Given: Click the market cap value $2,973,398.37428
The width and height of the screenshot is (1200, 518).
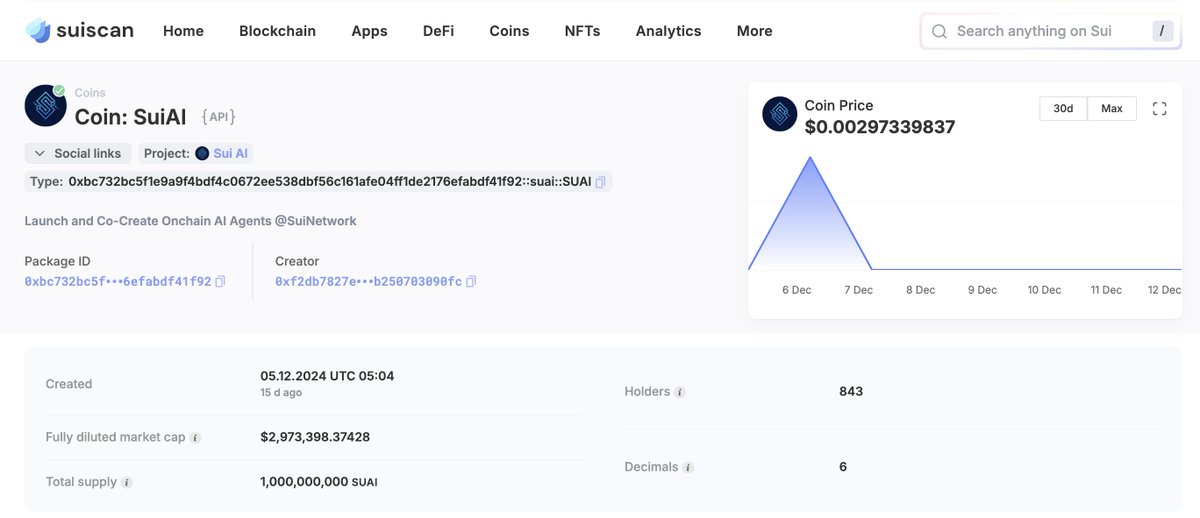Looking at the screenshot, I should 315,437.
